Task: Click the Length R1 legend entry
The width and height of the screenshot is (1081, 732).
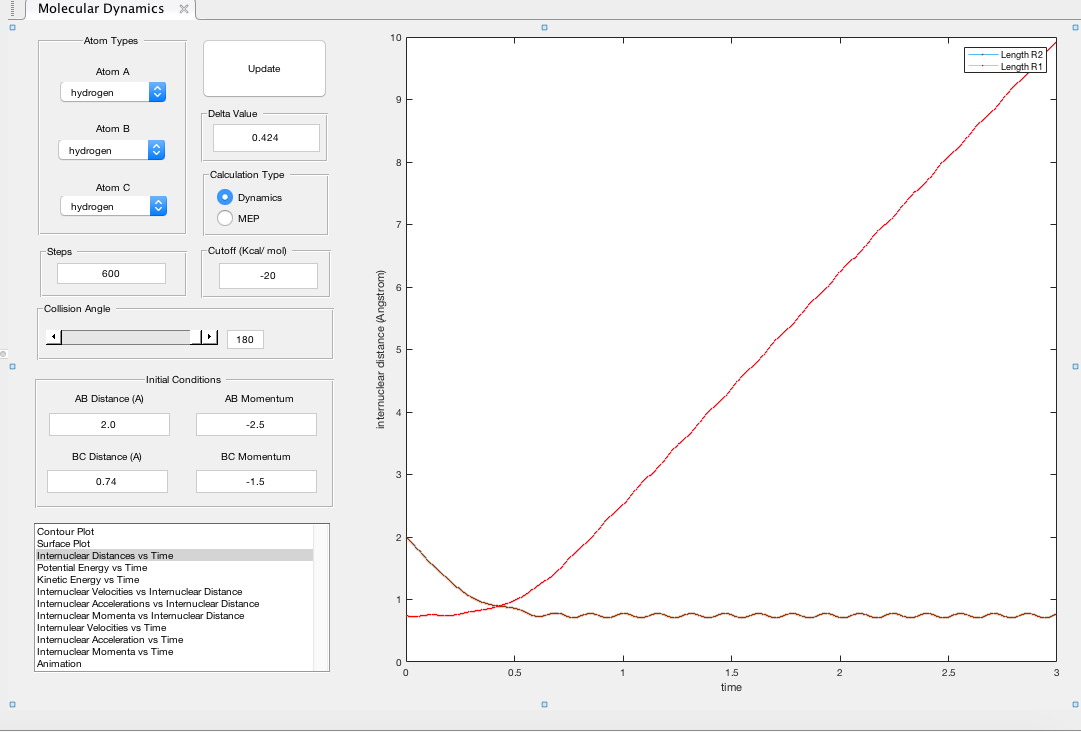Action: [x=1006, y=67]
